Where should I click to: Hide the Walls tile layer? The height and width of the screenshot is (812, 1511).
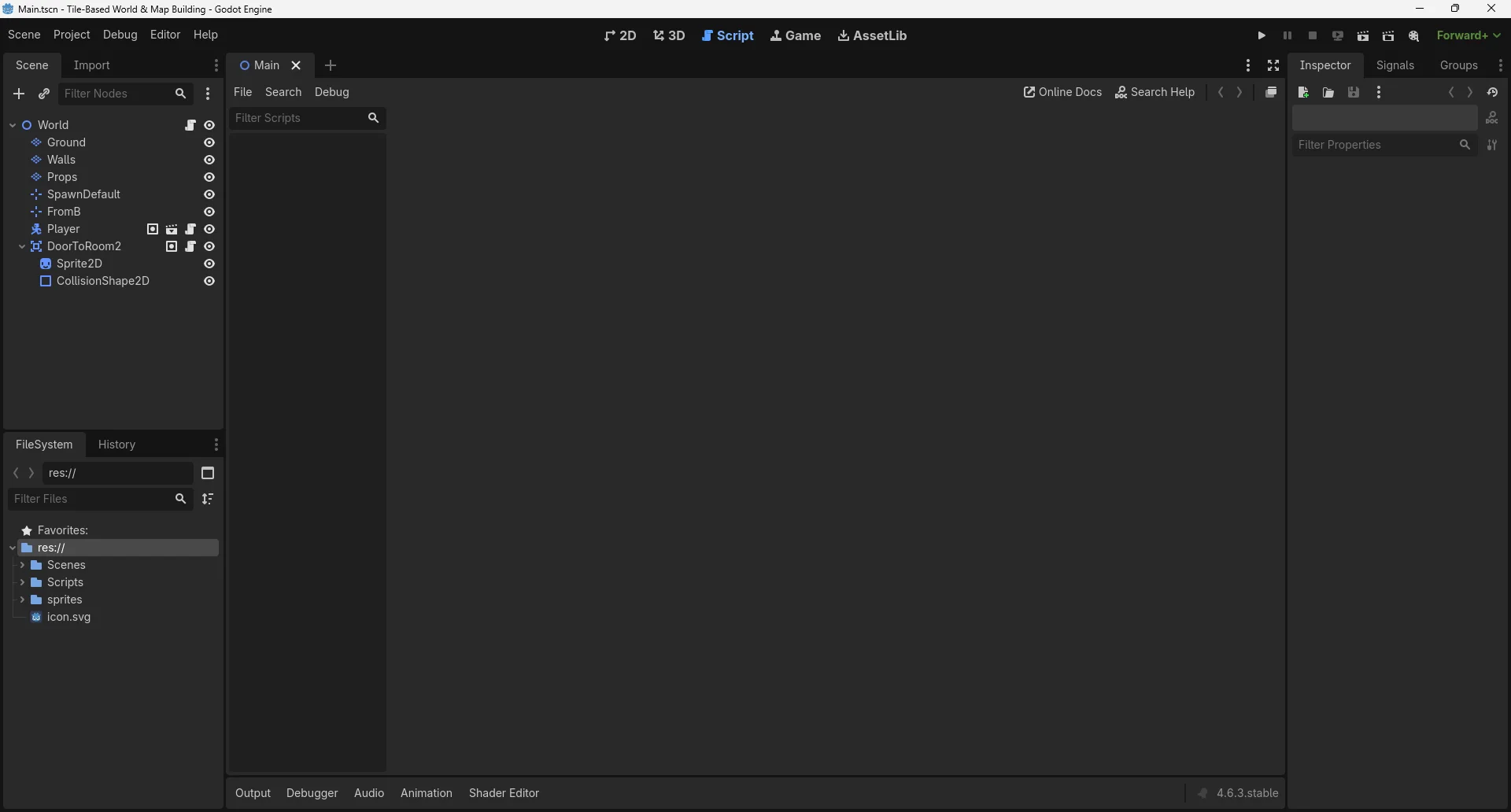[209, 160]
